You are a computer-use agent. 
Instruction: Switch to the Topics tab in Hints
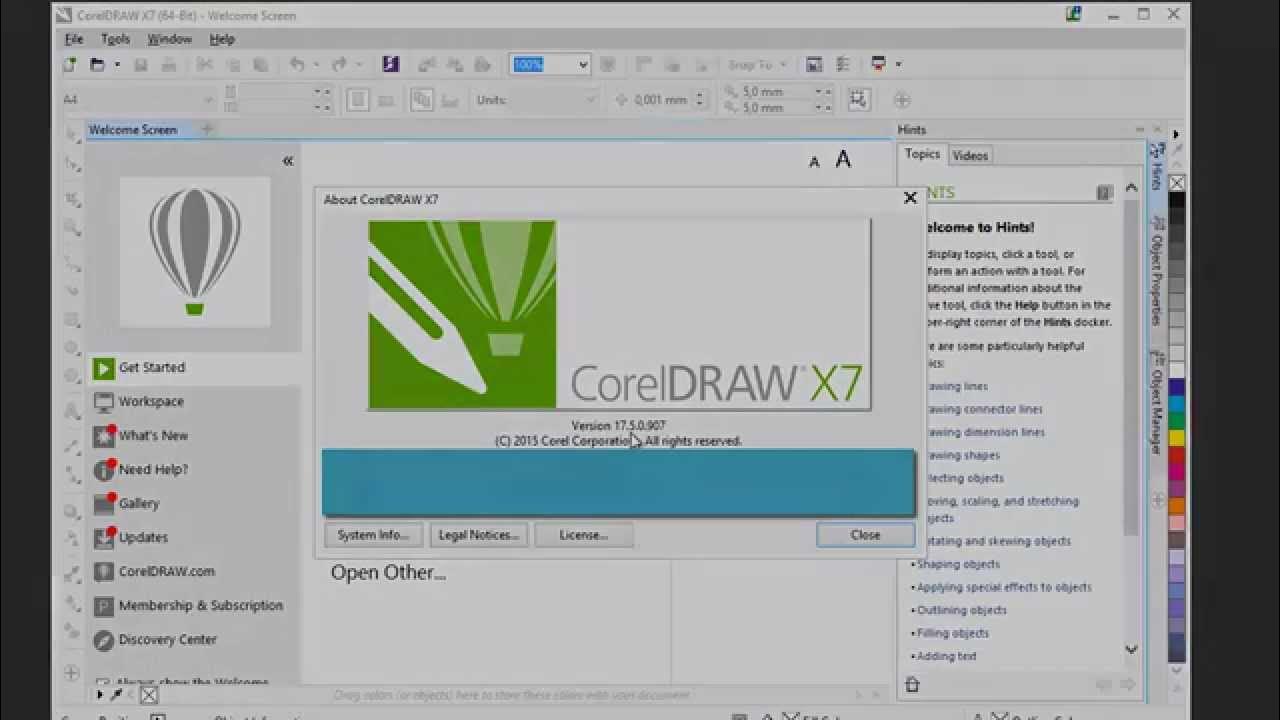click(x=922, y=154)
